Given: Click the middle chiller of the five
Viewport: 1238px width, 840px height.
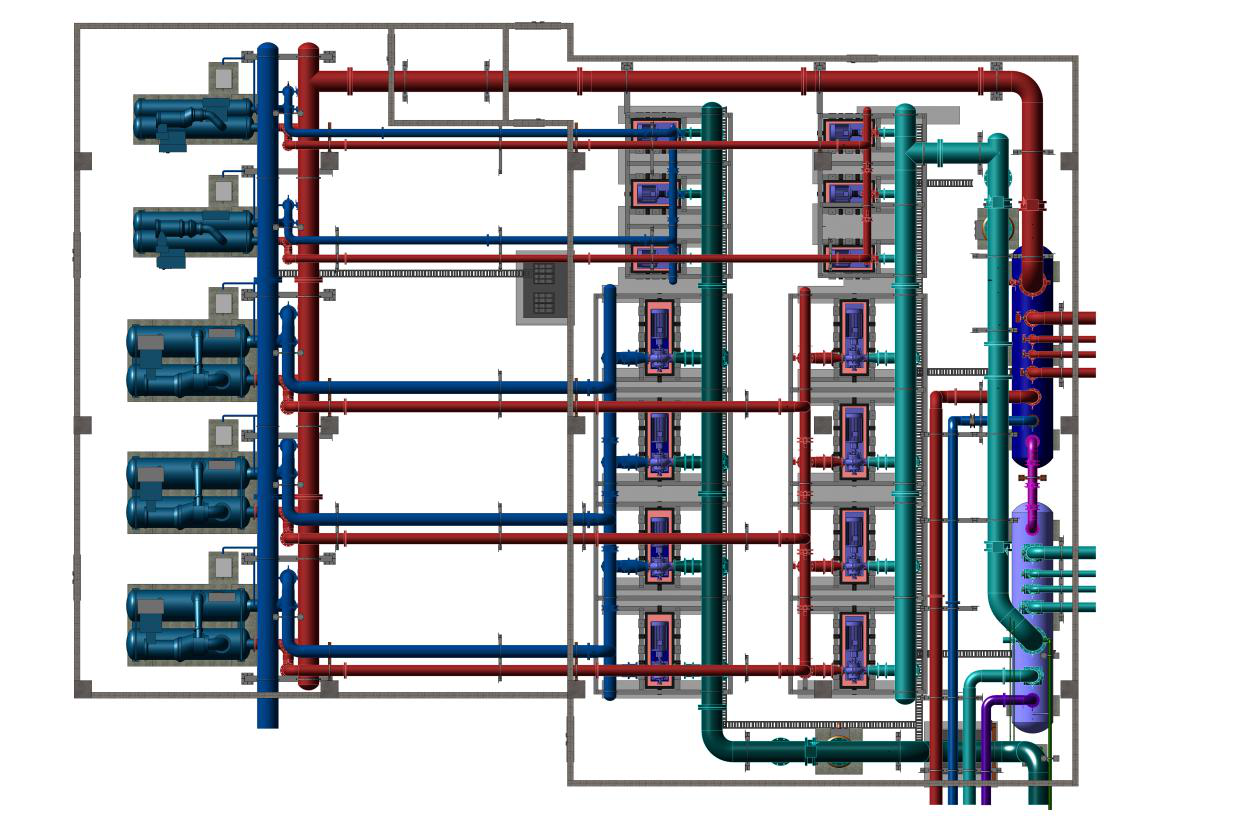Looking at the screenshot, I should pyautogui.click(x=190, y=359).
